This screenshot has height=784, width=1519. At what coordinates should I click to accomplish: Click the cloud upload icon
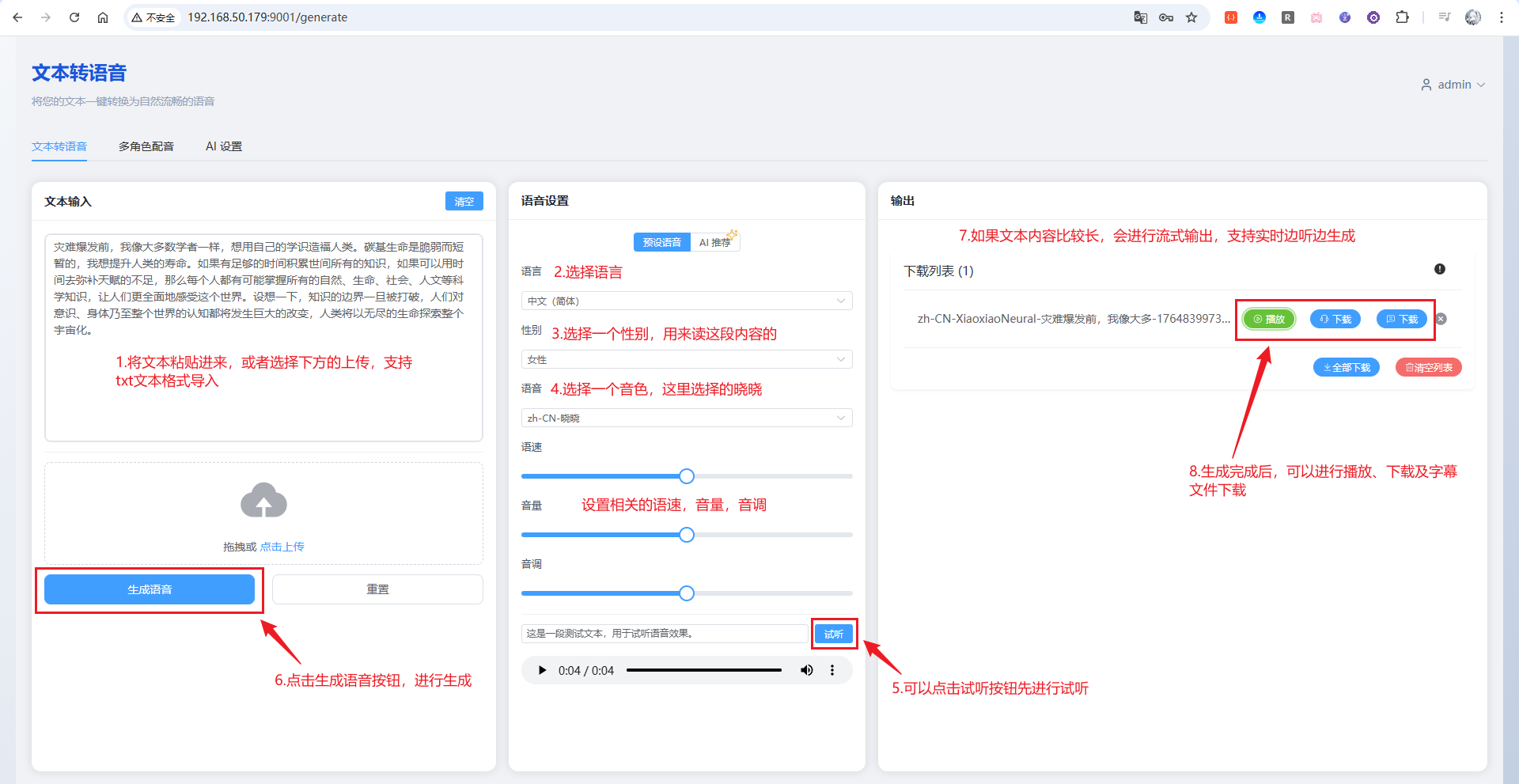tap(263, 501)
